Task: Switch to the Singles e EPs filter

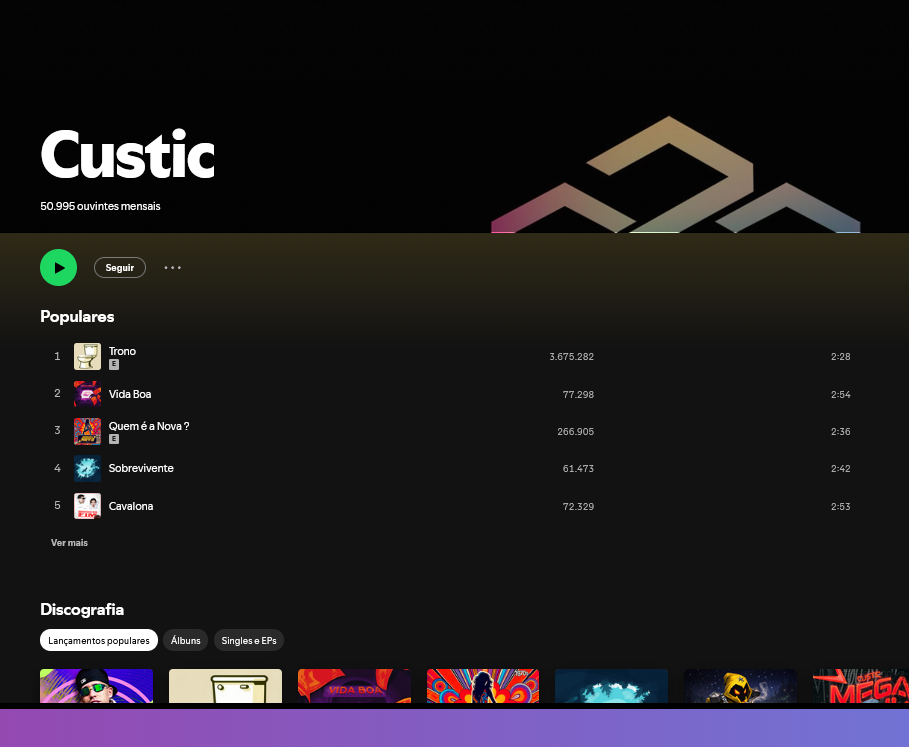Action: (x=249, y=640)
